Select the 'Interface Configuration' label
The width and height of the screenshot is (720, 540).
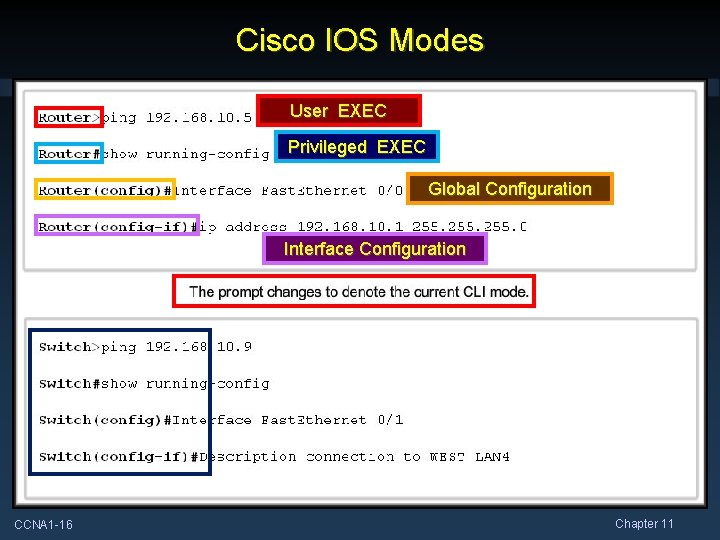click(x=375, y=248)
